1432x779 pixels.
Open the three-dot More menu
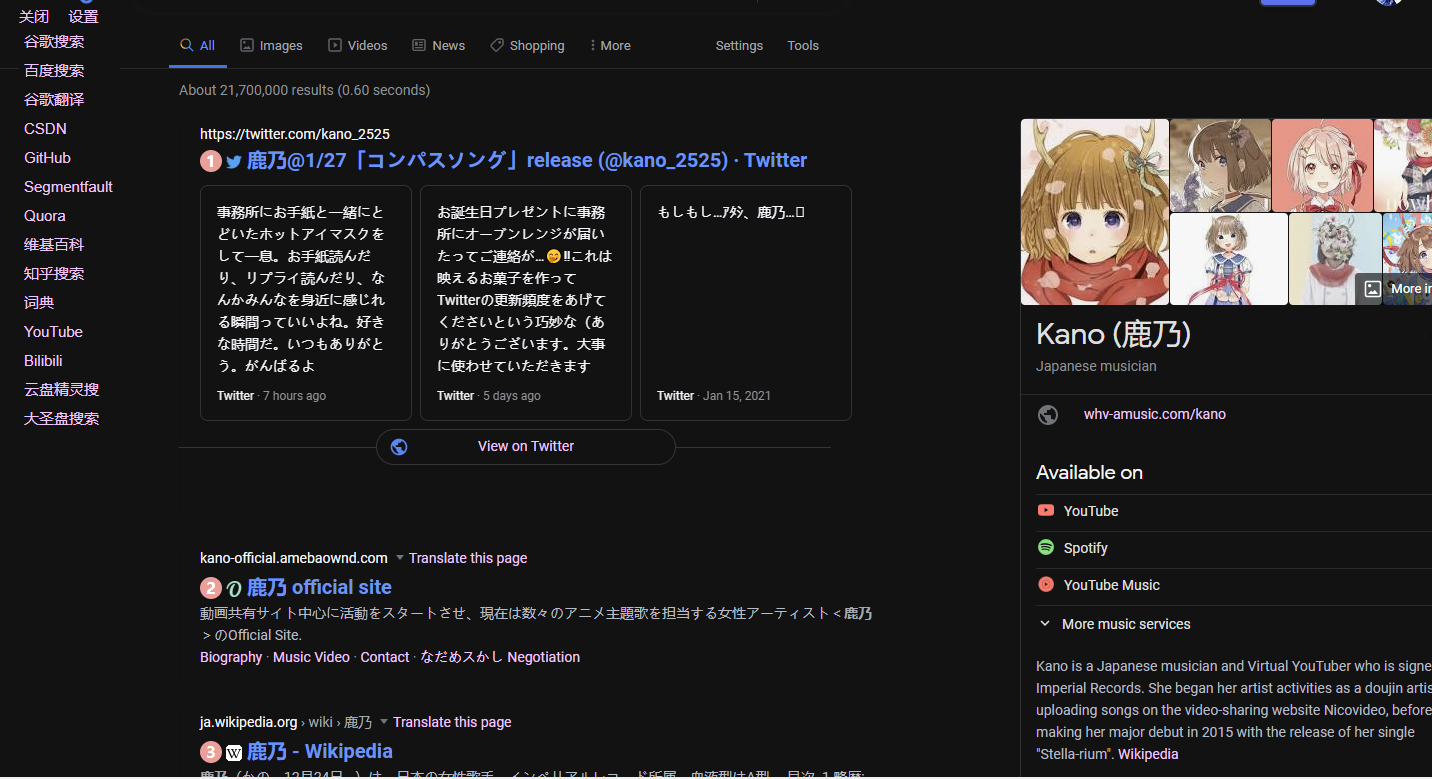pyautogui.click(x=610, y=46)
